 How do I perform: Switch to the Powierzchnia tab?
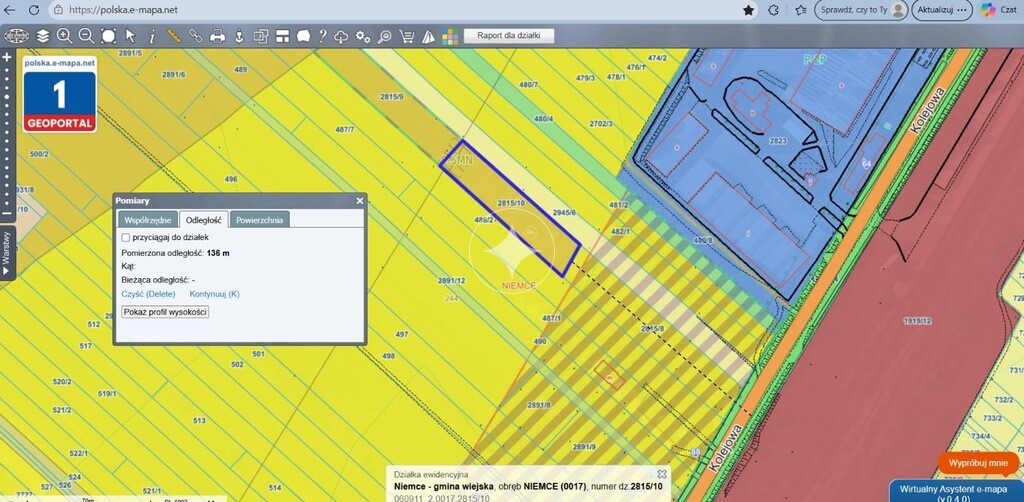coord(260,220)
